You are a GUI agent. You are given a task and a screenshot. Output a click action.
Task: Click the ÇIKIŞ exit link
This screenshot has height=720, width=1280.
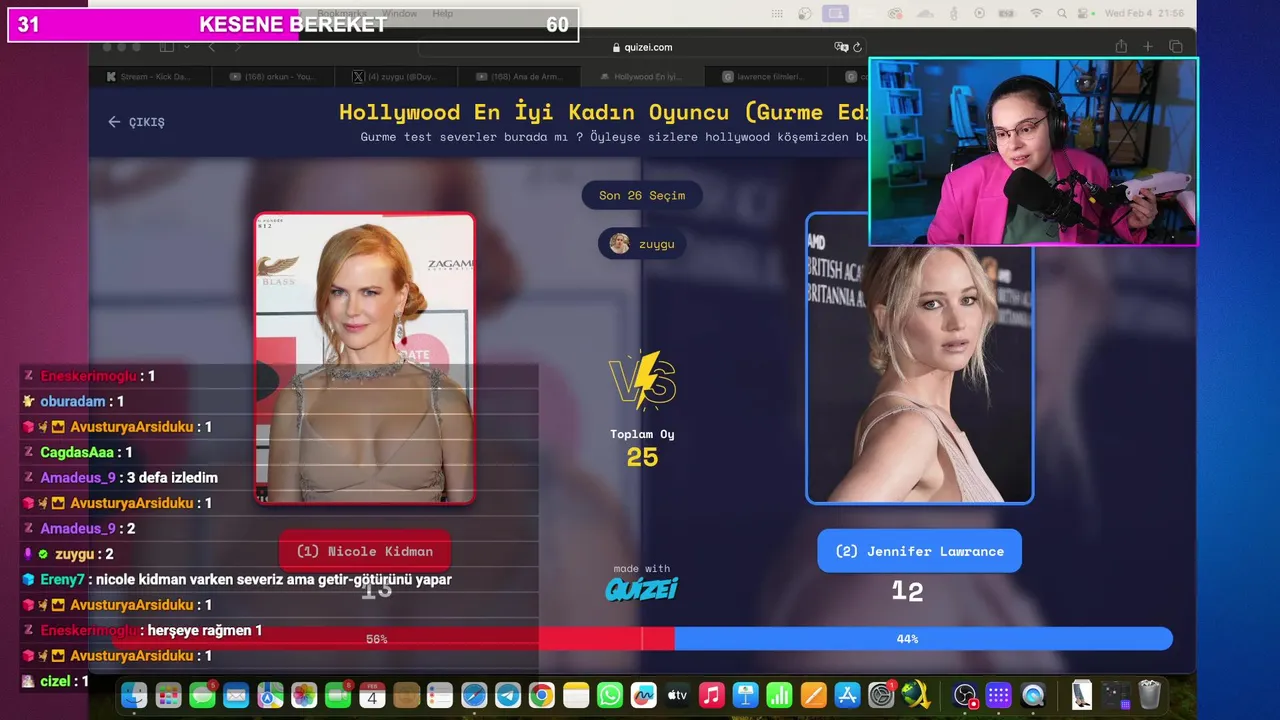coord(136,122)
